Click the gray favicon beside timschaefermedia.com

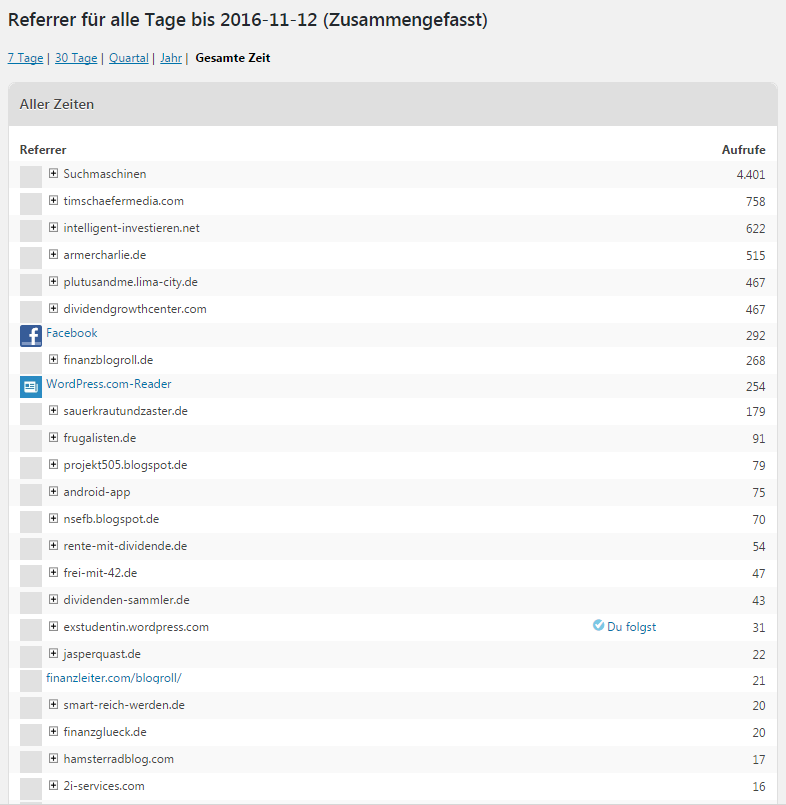click(x=31, y=203)
